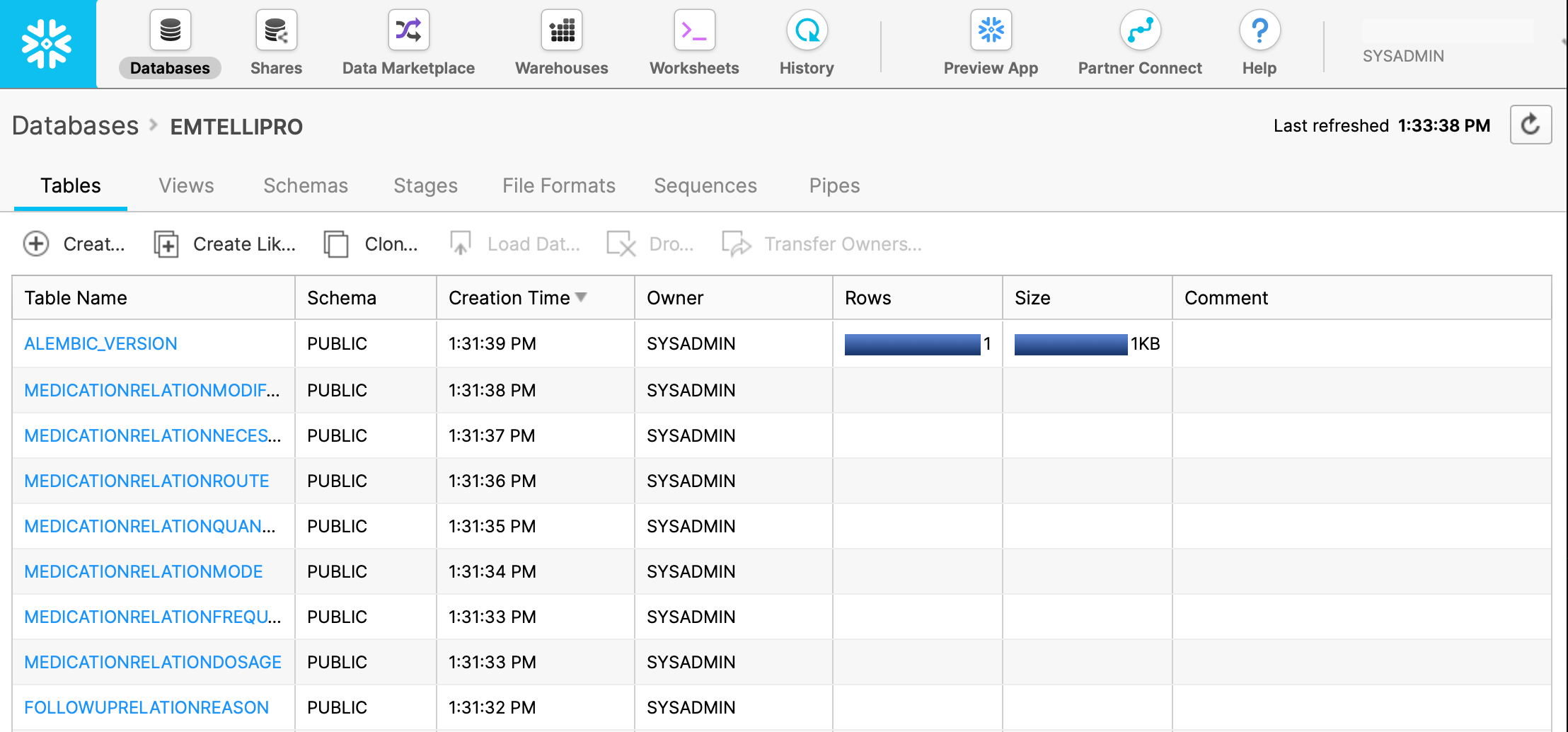Click the Drop table icon
This screenshot has height=732, width=1568.
[x=621, y=244]
